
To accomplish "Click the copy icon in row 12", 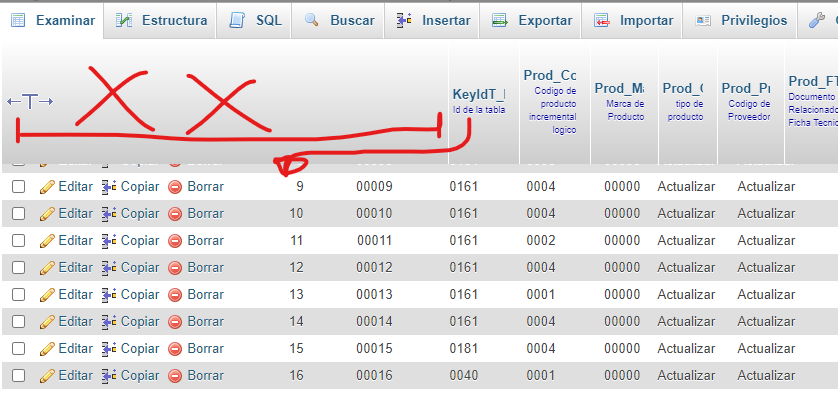I will pos(109,267).
